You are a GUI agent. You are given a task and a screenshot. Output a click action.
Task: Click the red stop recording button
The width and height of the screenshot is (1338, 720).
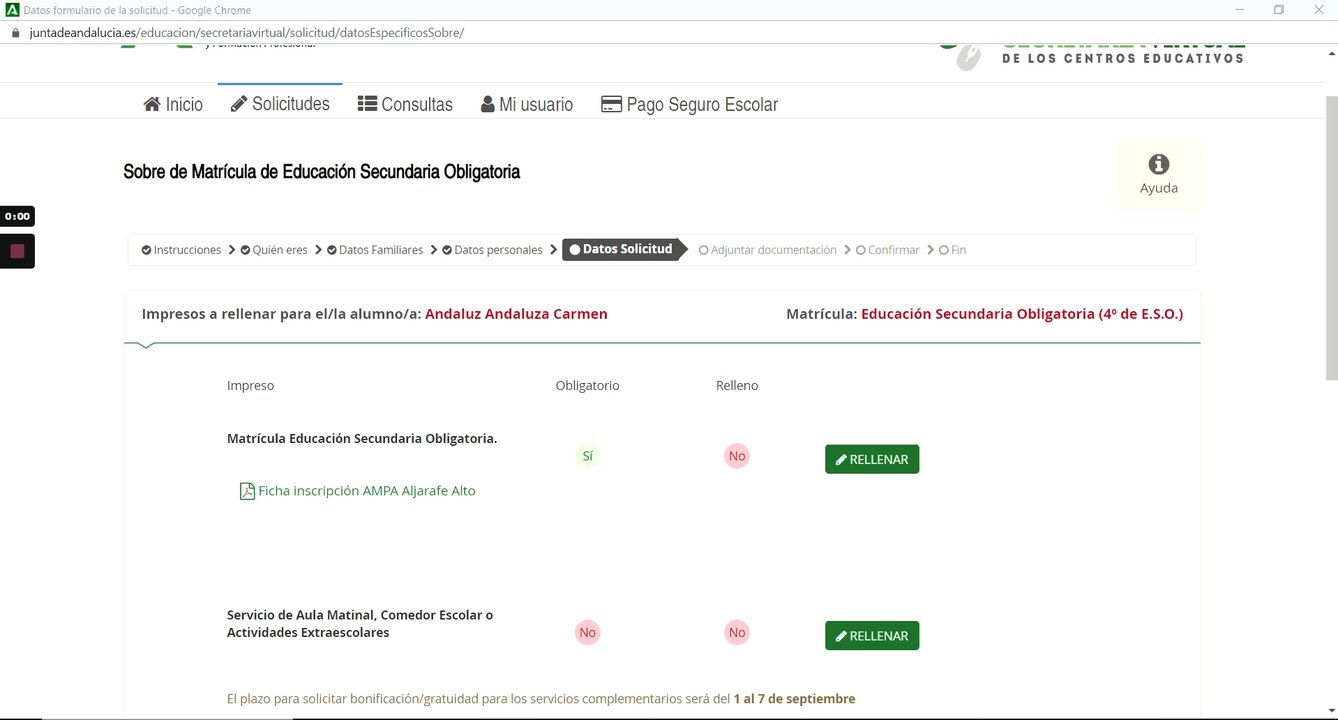(17, 251)
